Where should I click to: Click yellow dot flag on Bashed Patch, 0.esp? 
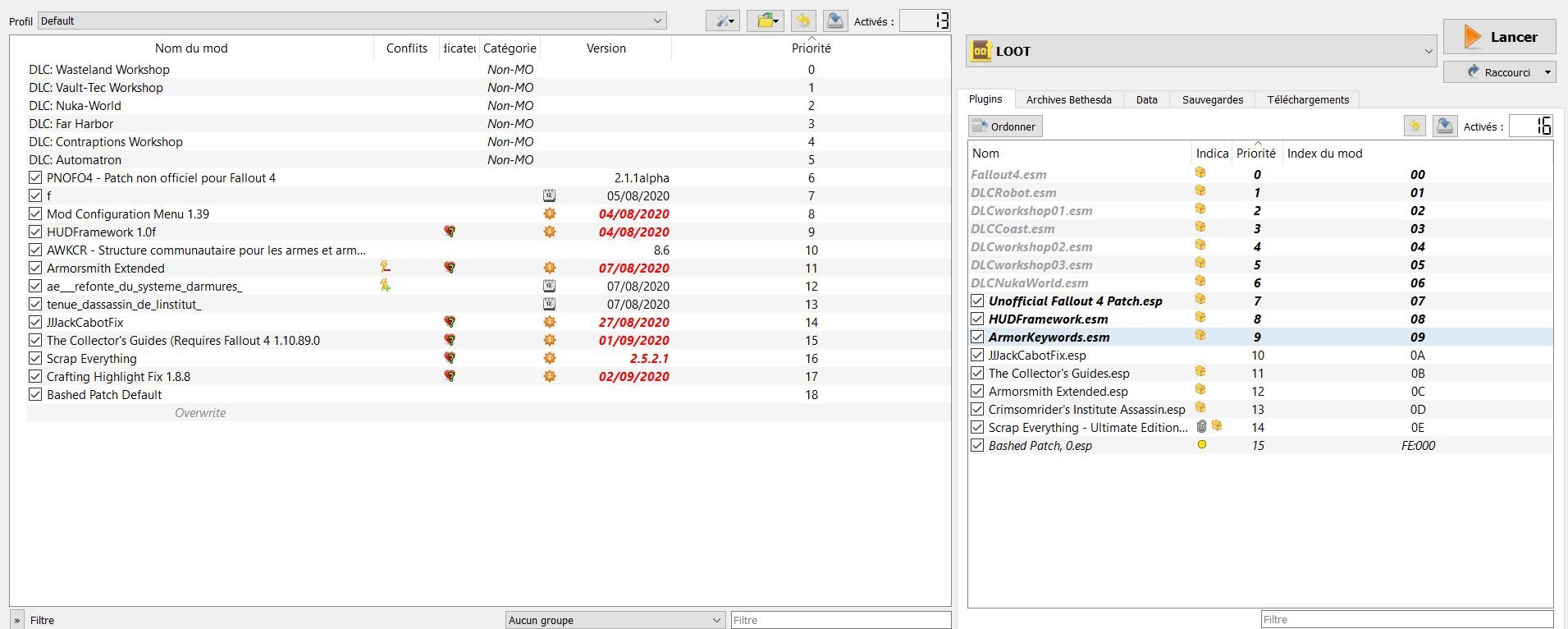(1202, 445)
